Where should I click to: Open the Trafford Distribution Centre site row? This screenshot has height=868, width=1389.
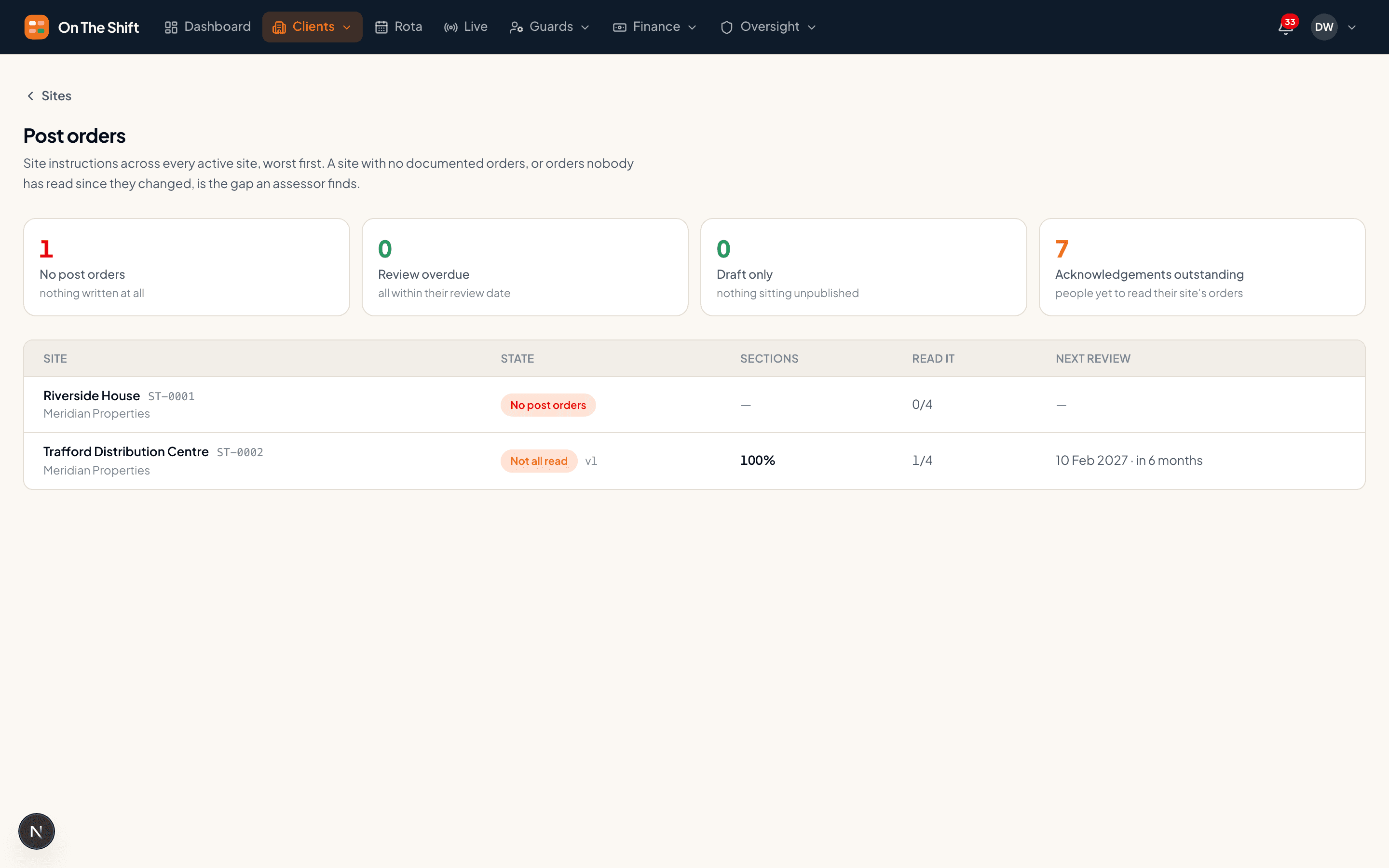coord(694,461)
